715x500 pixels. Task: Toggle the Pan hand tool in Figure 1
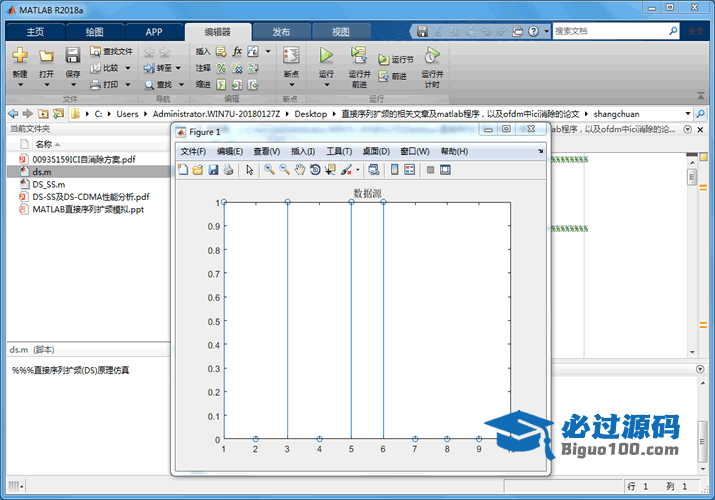pyautogui.click(x=300, y=170)
